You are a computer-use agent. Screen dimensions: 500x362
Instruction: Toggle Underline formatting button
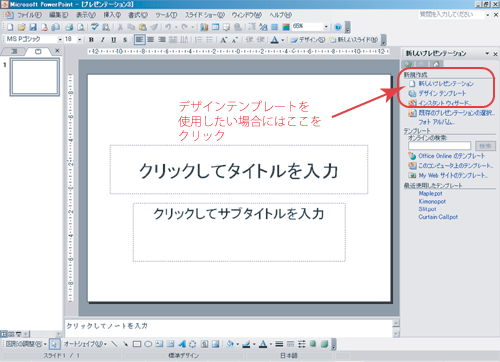[114, 40]
